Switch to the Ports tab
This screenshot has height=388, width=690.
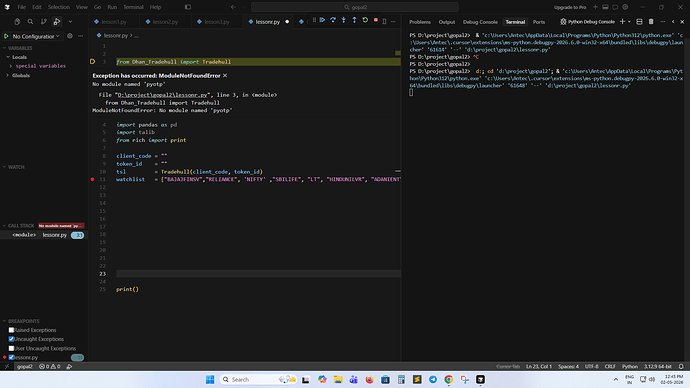pos(539,22)
